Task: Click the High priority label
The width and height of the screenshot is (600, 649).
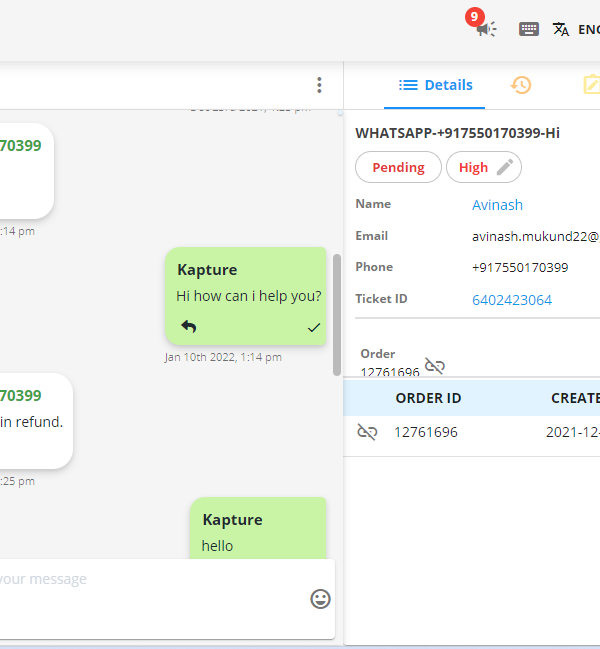Action: click(473, 167)
